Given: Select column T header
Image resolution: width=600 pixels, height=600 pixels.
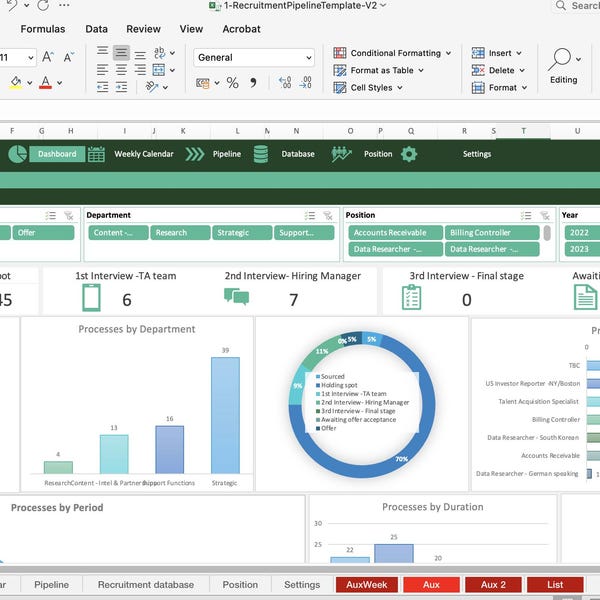Looking at the screenshot, I should click(523, 131).
